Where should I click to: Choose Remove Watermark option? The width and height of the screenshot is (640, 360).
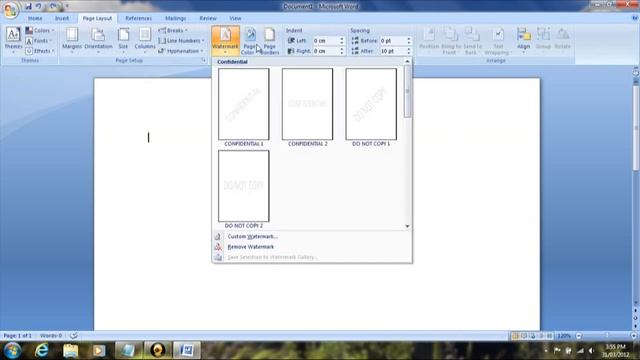312,247
